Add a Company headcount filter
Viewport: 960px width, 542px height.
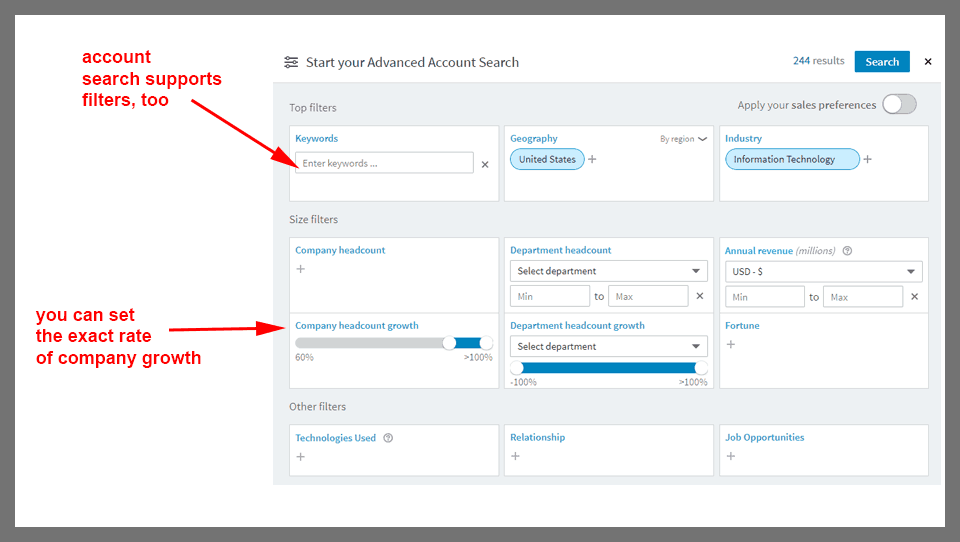click(x=301, y=269)
